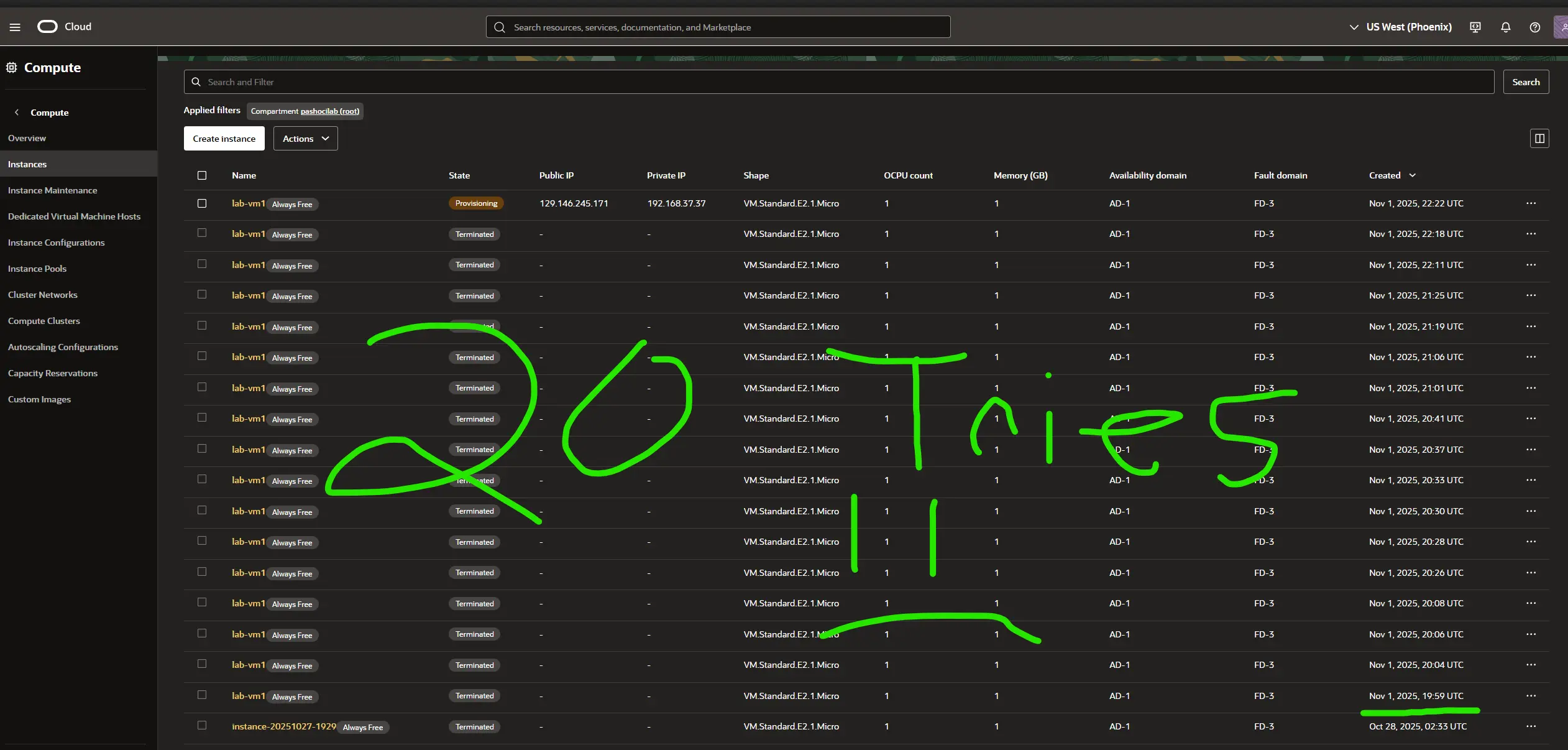Open Cluster Networks in the sidebar

click(42, 294)
